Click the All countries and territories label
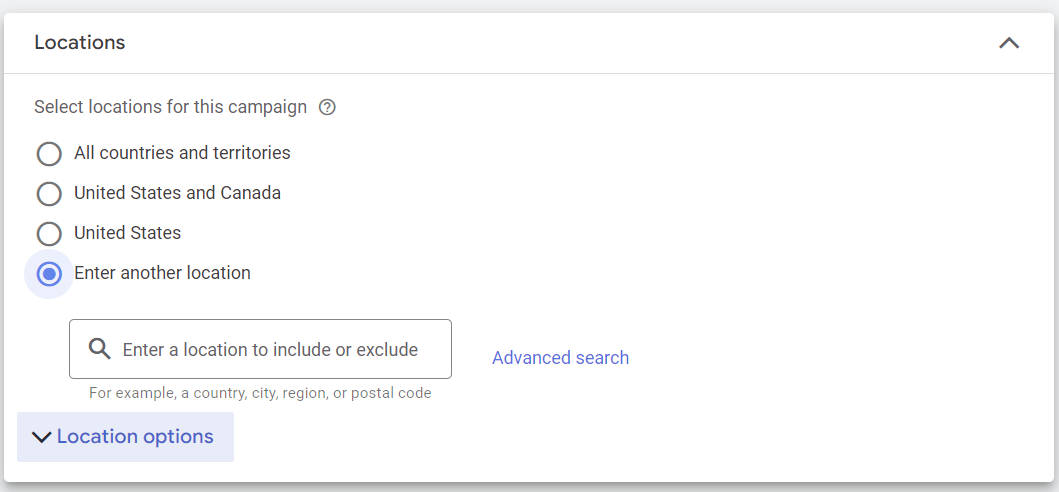Viewport: 1059px width, 492px height. (182, 153)
